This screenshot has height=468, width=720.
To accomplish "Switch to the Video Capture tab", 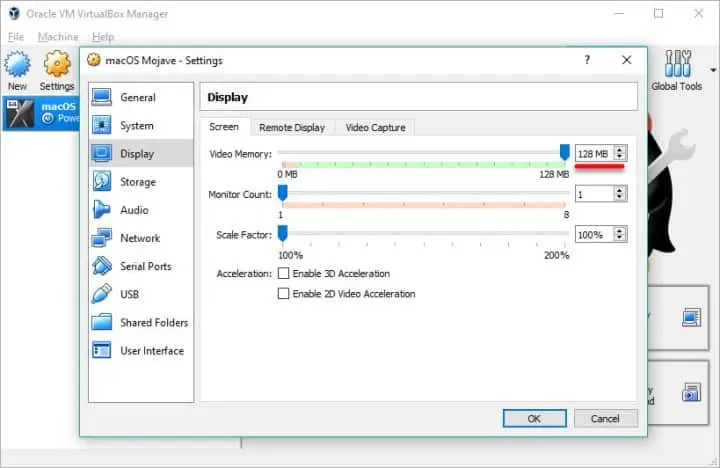I will (375, 128).
